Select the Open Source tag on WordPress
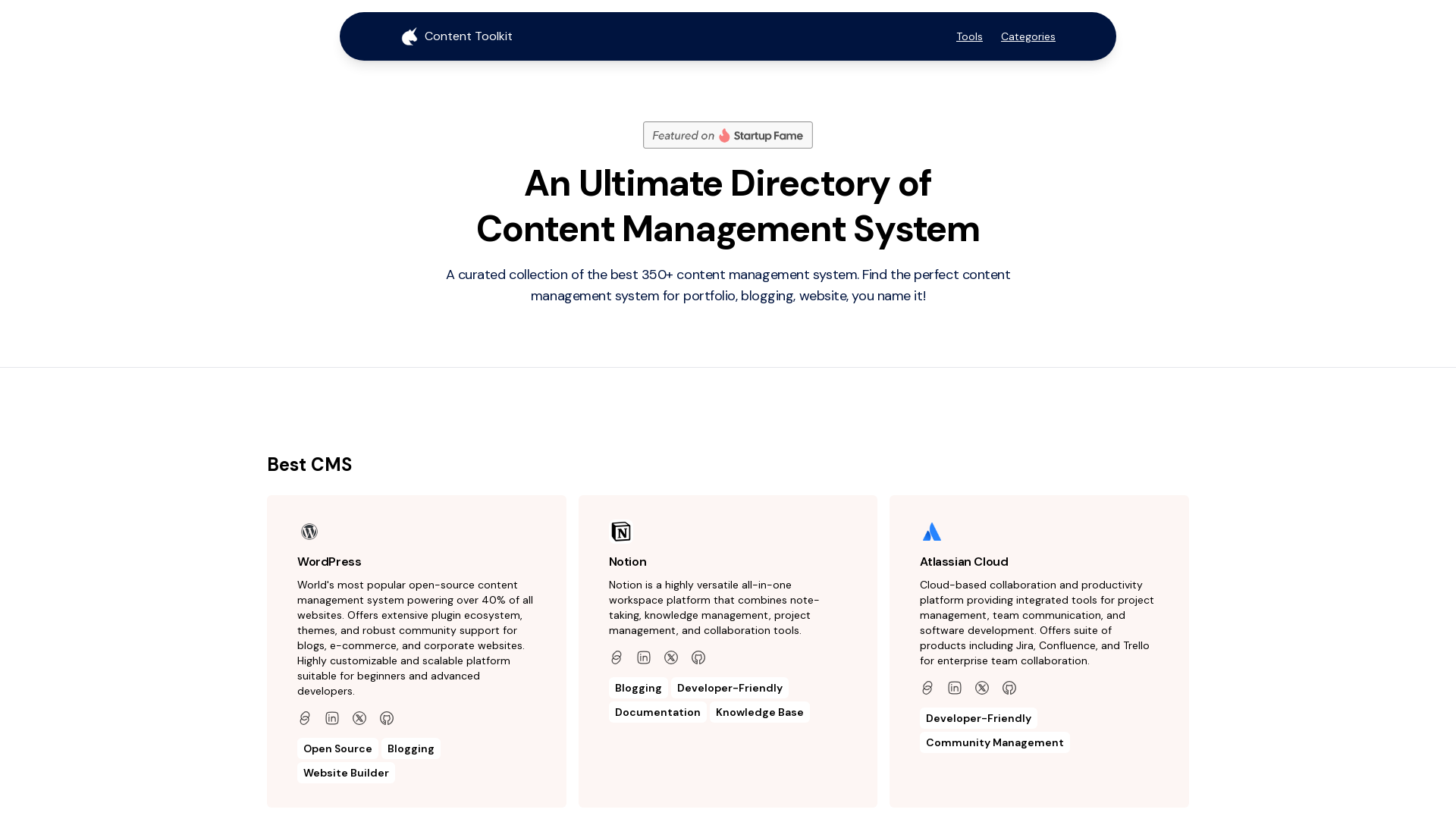The height and width of the screenshot is (819, 1456). pos(337,748)
